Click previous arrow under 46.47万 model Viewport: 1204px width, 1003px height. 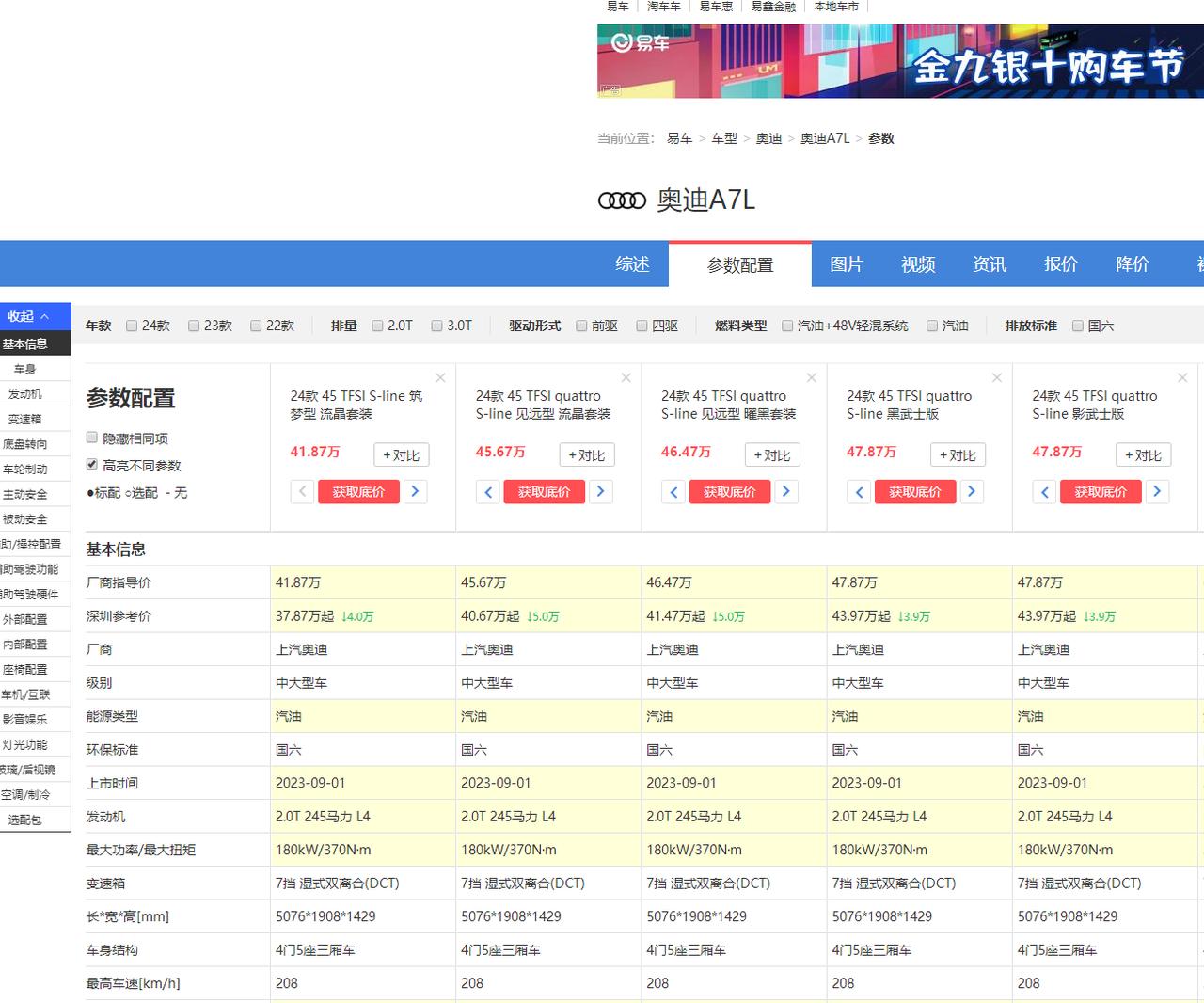(x=673, y=491)
